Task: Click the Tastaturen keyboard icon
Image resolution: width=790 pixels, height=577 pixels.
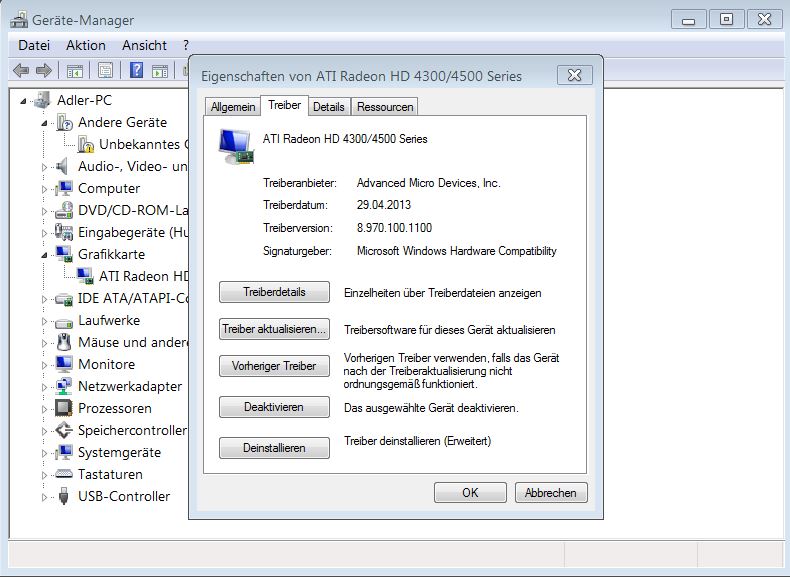Action: coord(64,474)
